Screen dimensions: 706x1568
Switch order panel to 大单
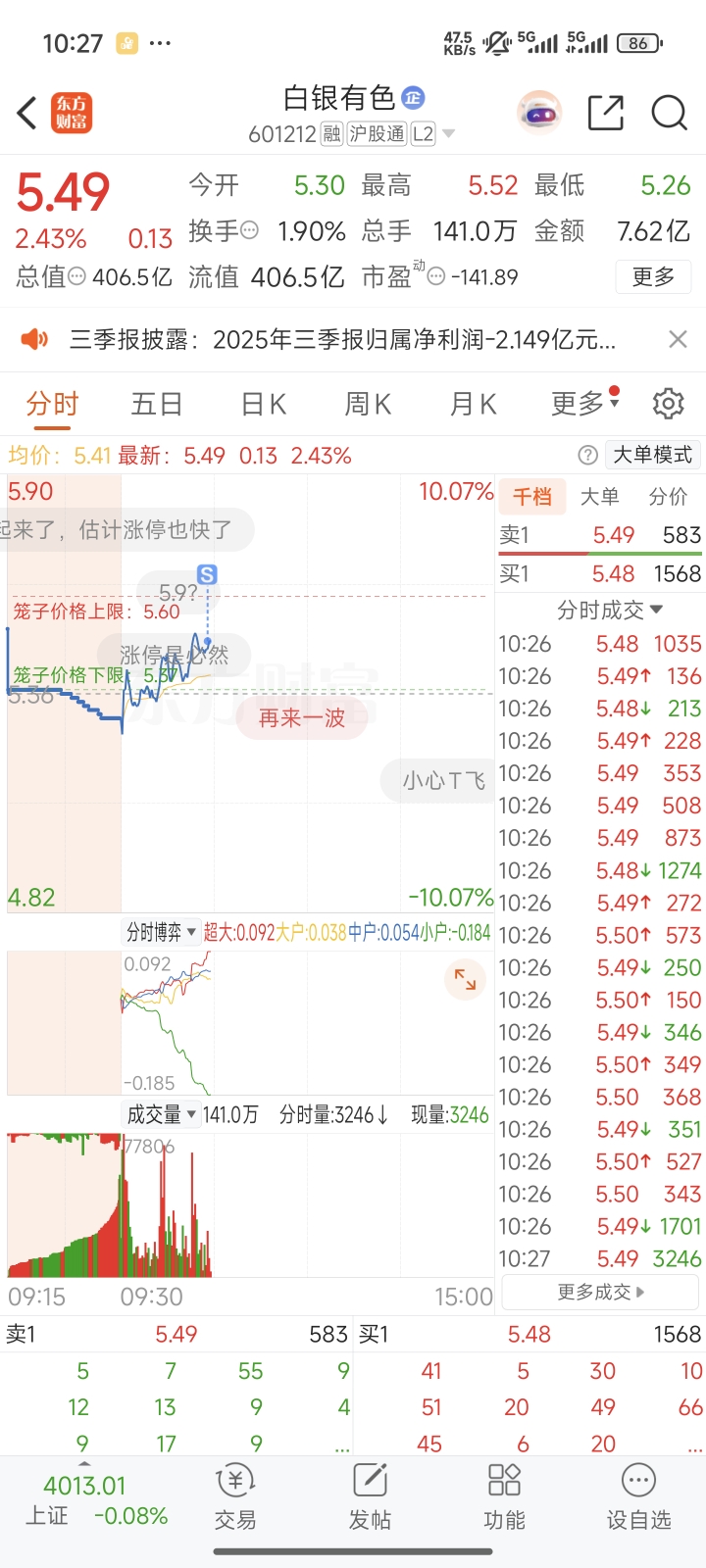point(599,497)
